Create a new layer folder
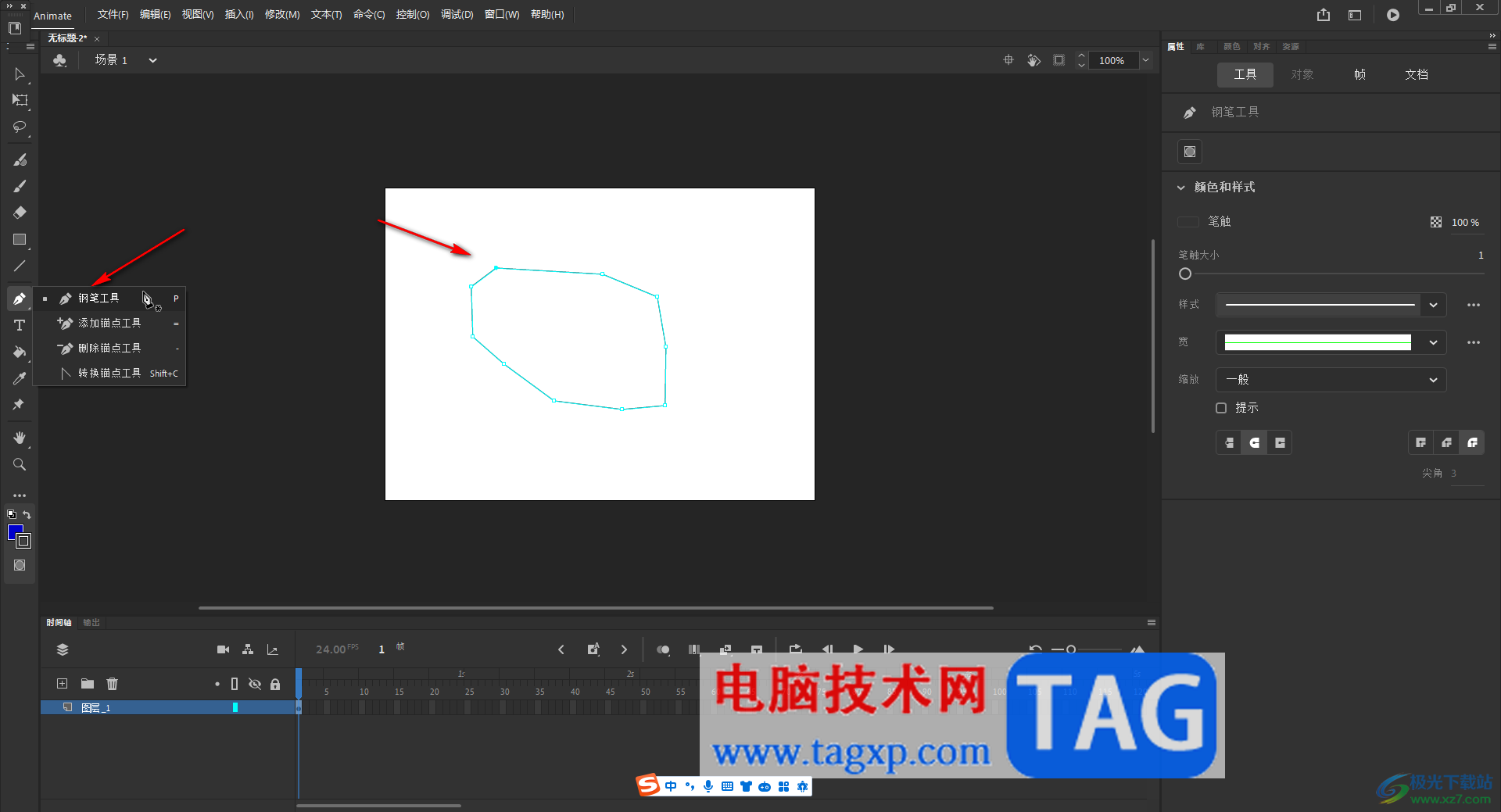Viewport: 1501px width, 812px height. point(88,684)
